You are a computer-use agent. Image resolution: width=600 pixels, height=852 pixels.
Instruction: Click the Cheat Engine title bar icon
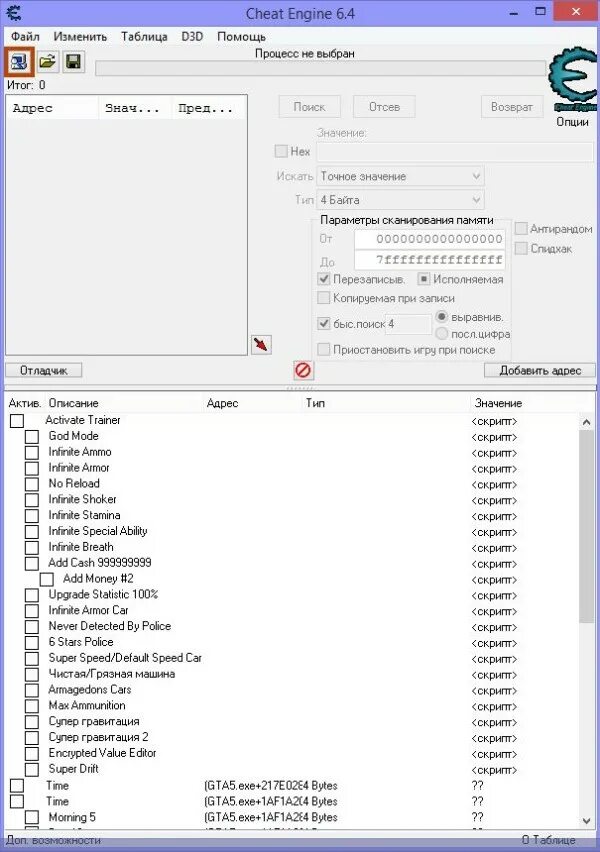(x=14, y=12)
